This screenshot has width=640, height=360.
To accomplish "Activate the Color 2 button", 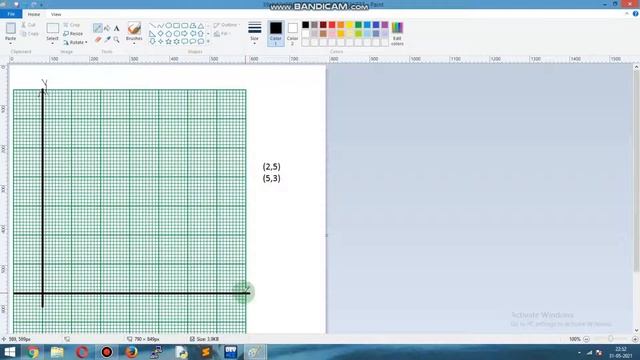I will [292, 33].
